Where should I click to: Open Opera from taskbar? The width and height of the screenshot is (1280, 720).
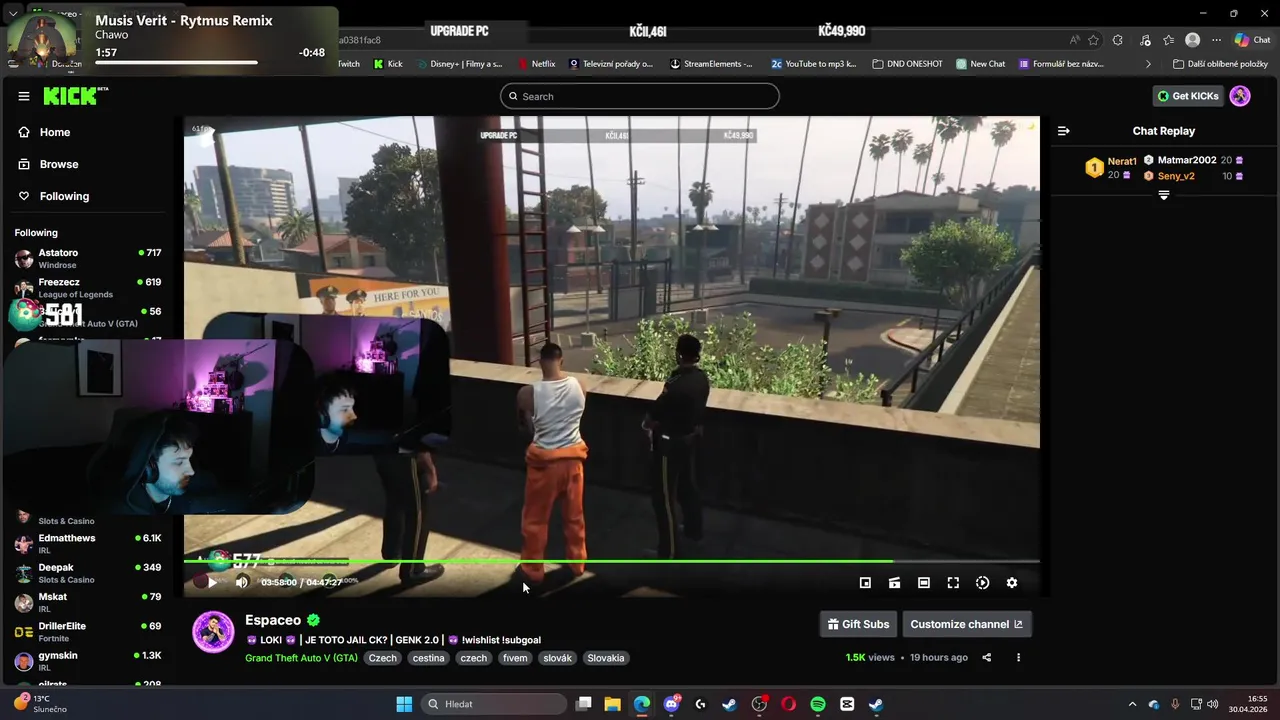(788, 704)
